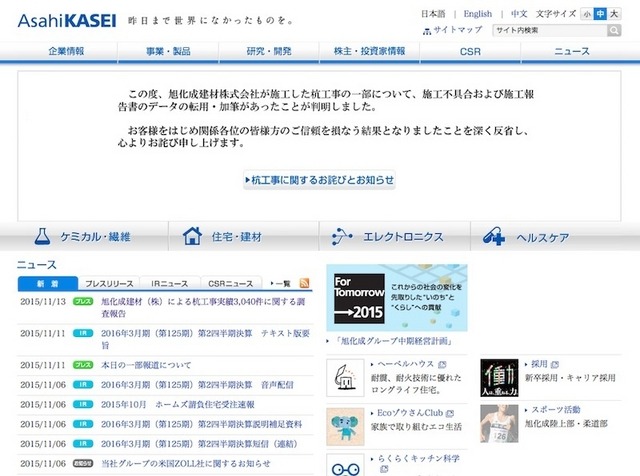Click the house icon for 住宅・建材

[192, 236]
